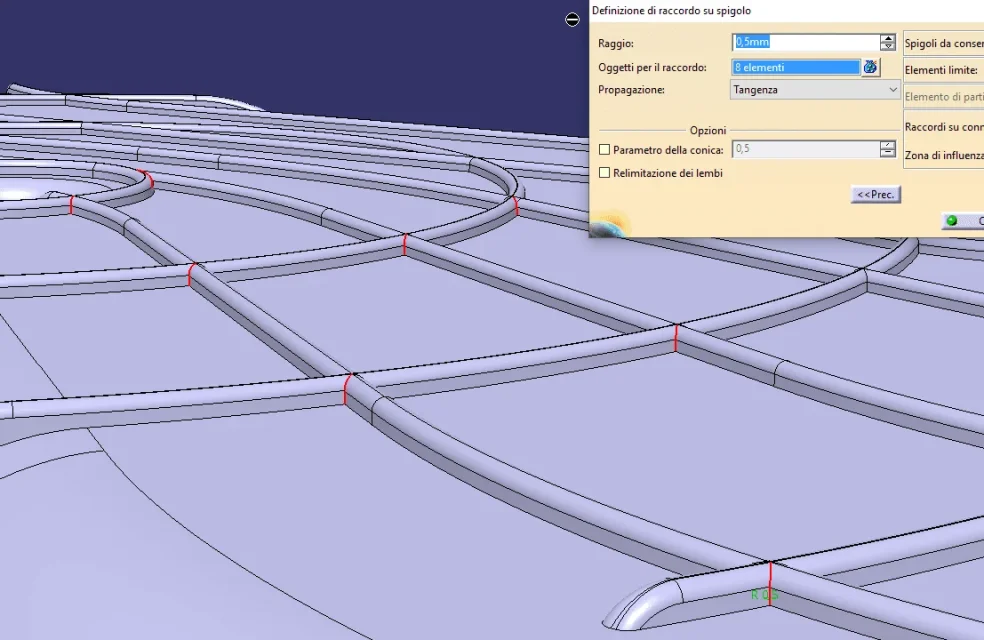Select the Oggetti per il raccordo field

pos(796,67)
